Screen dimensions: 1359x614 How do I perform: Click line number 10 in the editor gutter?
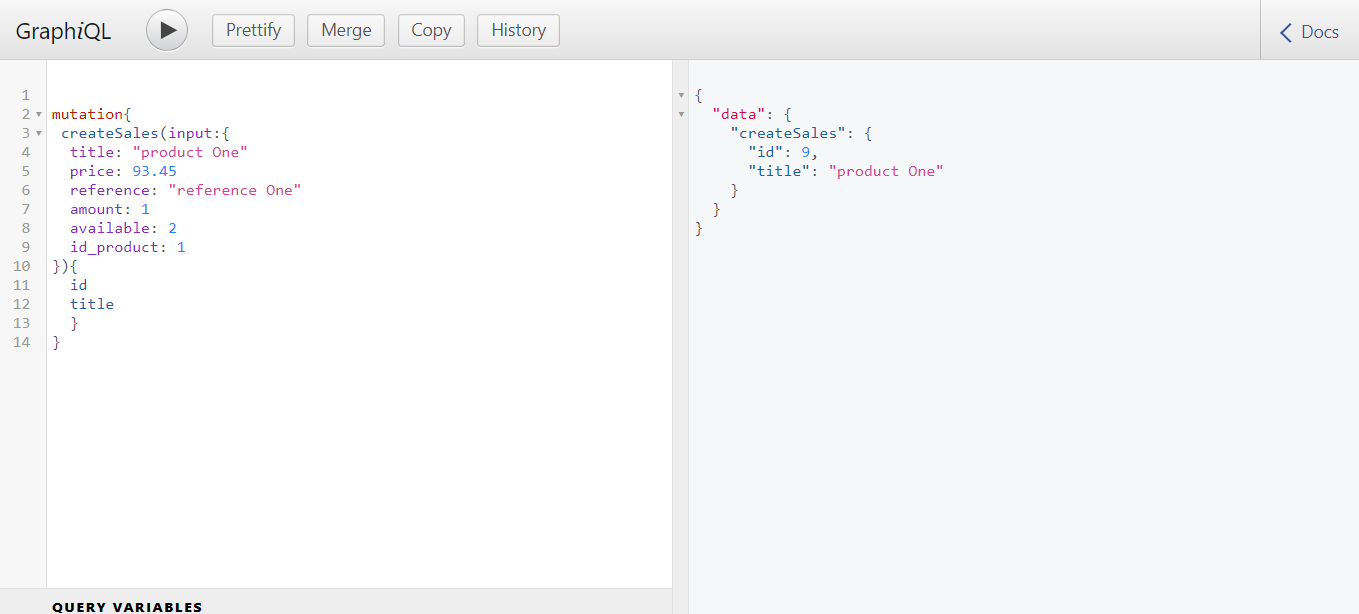point(23,266)
